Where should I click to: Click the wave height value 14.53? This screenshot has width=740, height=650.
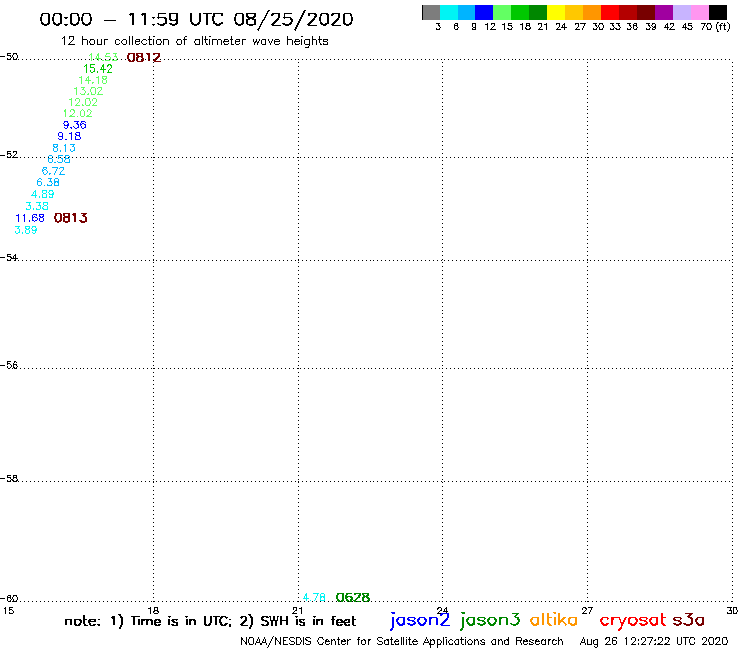(103, 57)
